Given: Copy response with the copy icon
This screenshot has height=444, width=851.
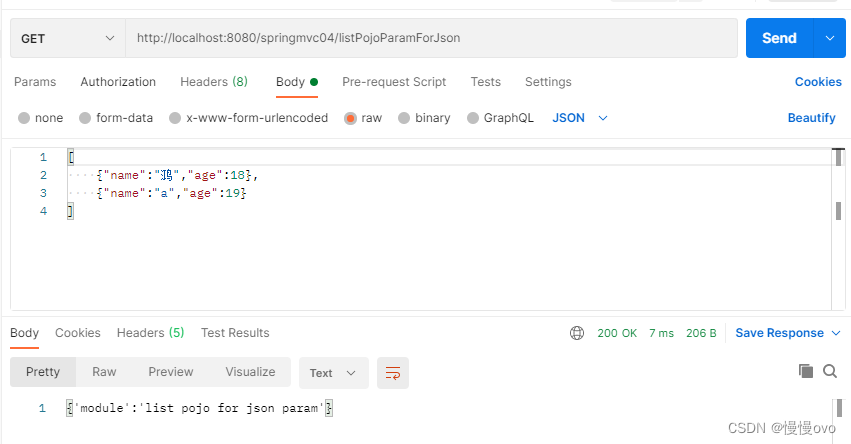Looking at the screenshot, I should tap(806, 371).
